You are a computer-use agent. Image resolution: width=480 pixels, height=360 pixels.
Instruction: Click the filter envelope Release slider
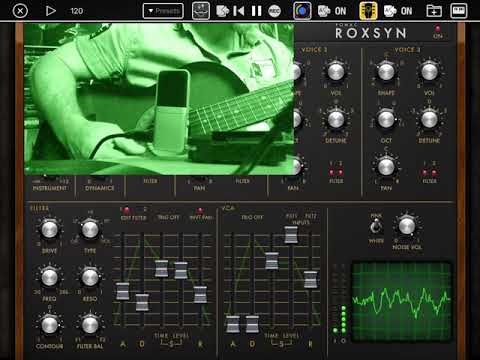[200, 294]
